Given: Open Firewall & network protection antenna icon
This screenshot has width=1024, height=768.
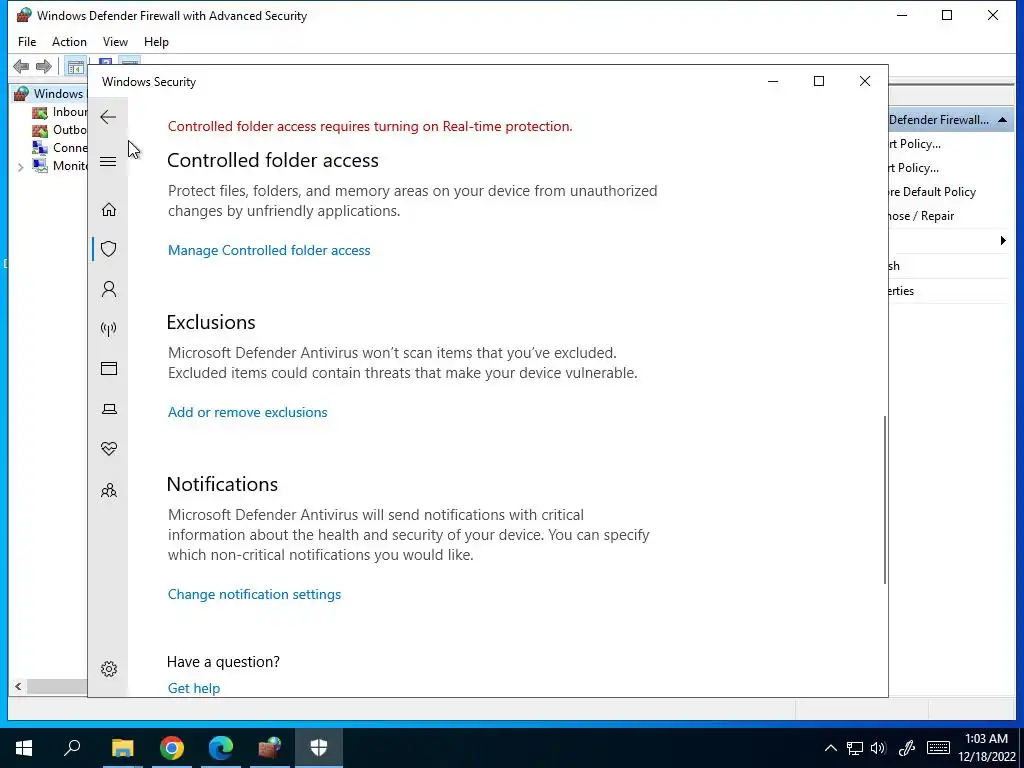Looking at the screenshot, I should tap(108, 328).
